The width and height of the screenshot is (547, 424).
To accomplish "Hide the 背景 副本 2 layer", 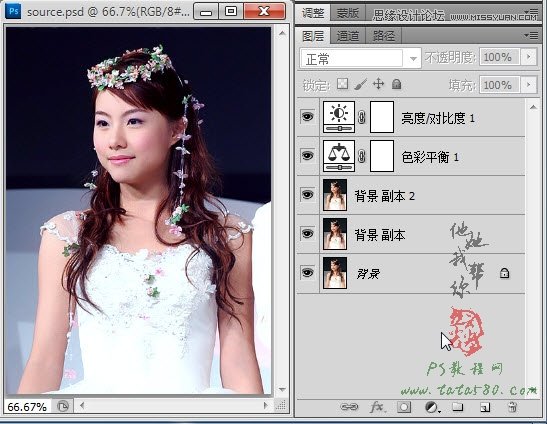I will point(307,195).
